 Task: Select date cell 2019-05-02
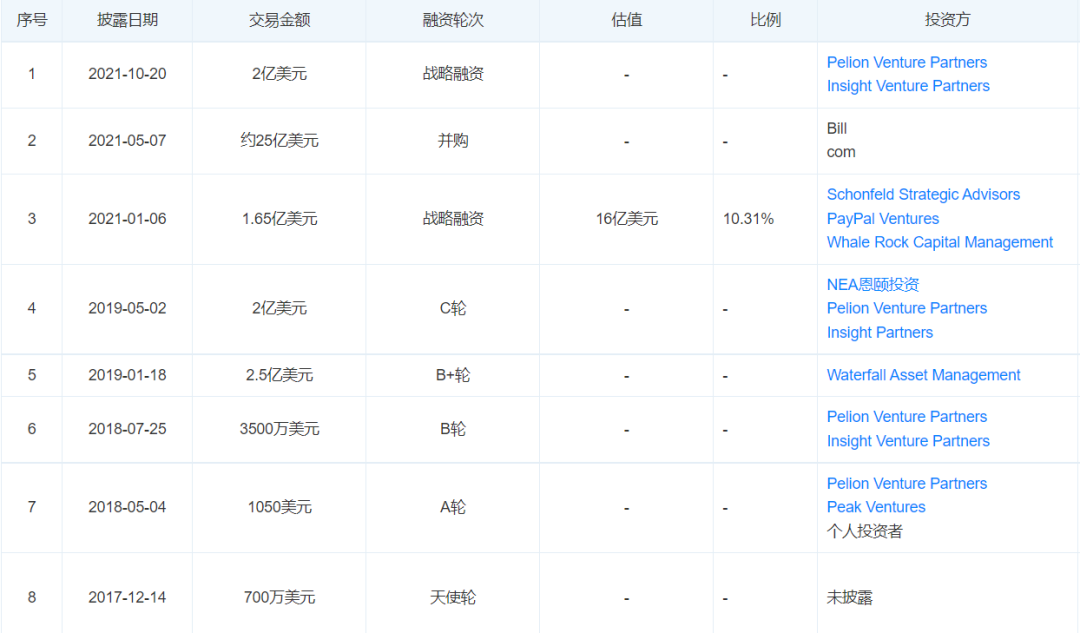[127, 309]
